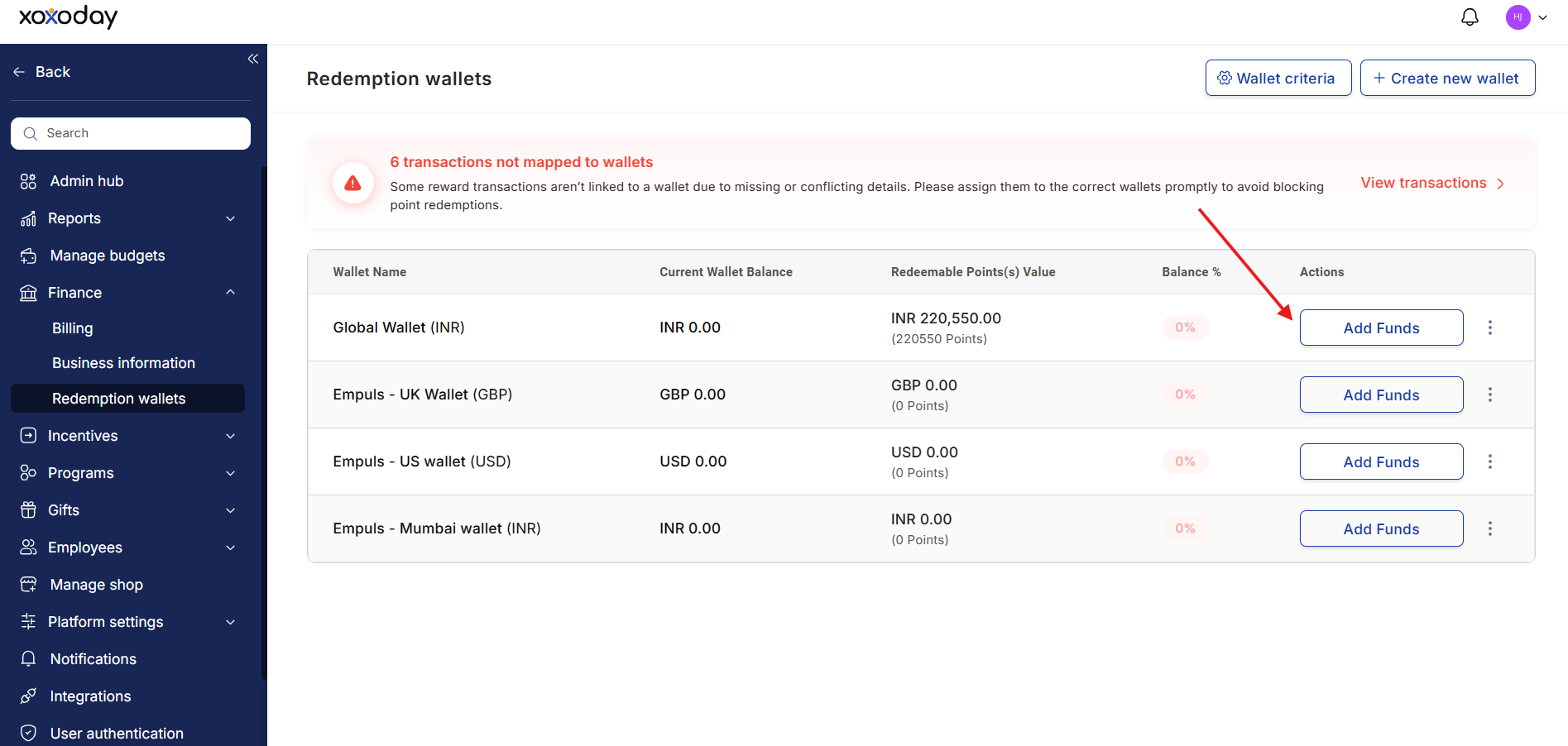
Task: Go back using the Back arrow
Action: coord(41,72)
